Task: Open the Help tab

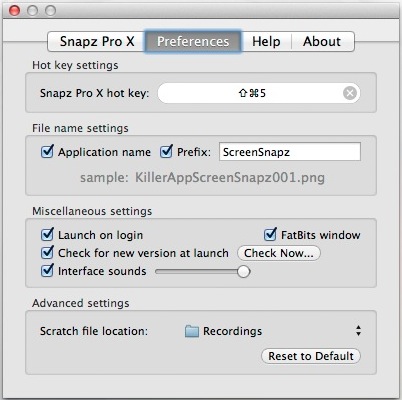Action: (x=266, y=42)
